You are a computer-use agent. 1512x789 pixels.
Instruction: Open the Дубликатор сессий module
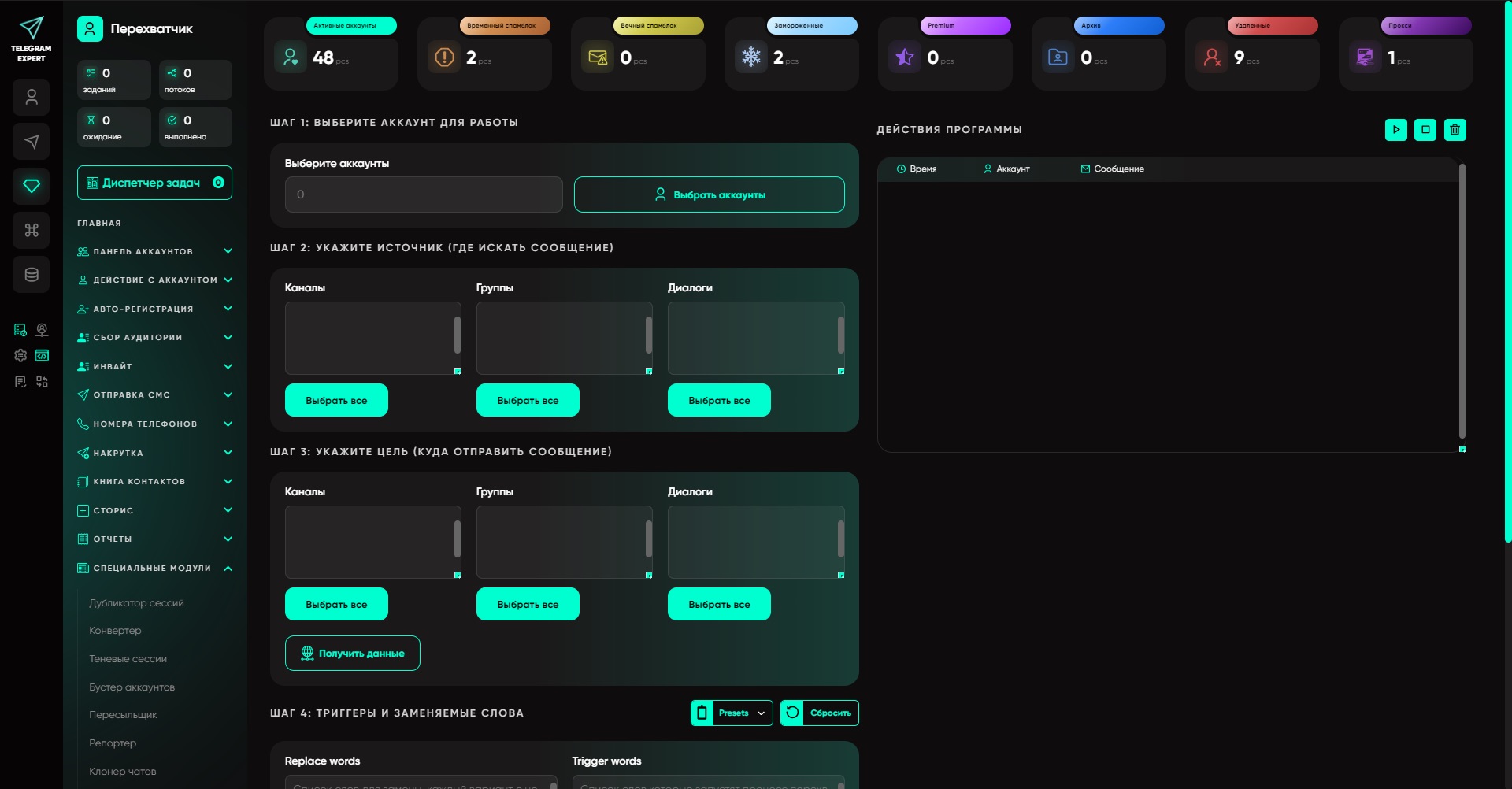coord(136,603)
